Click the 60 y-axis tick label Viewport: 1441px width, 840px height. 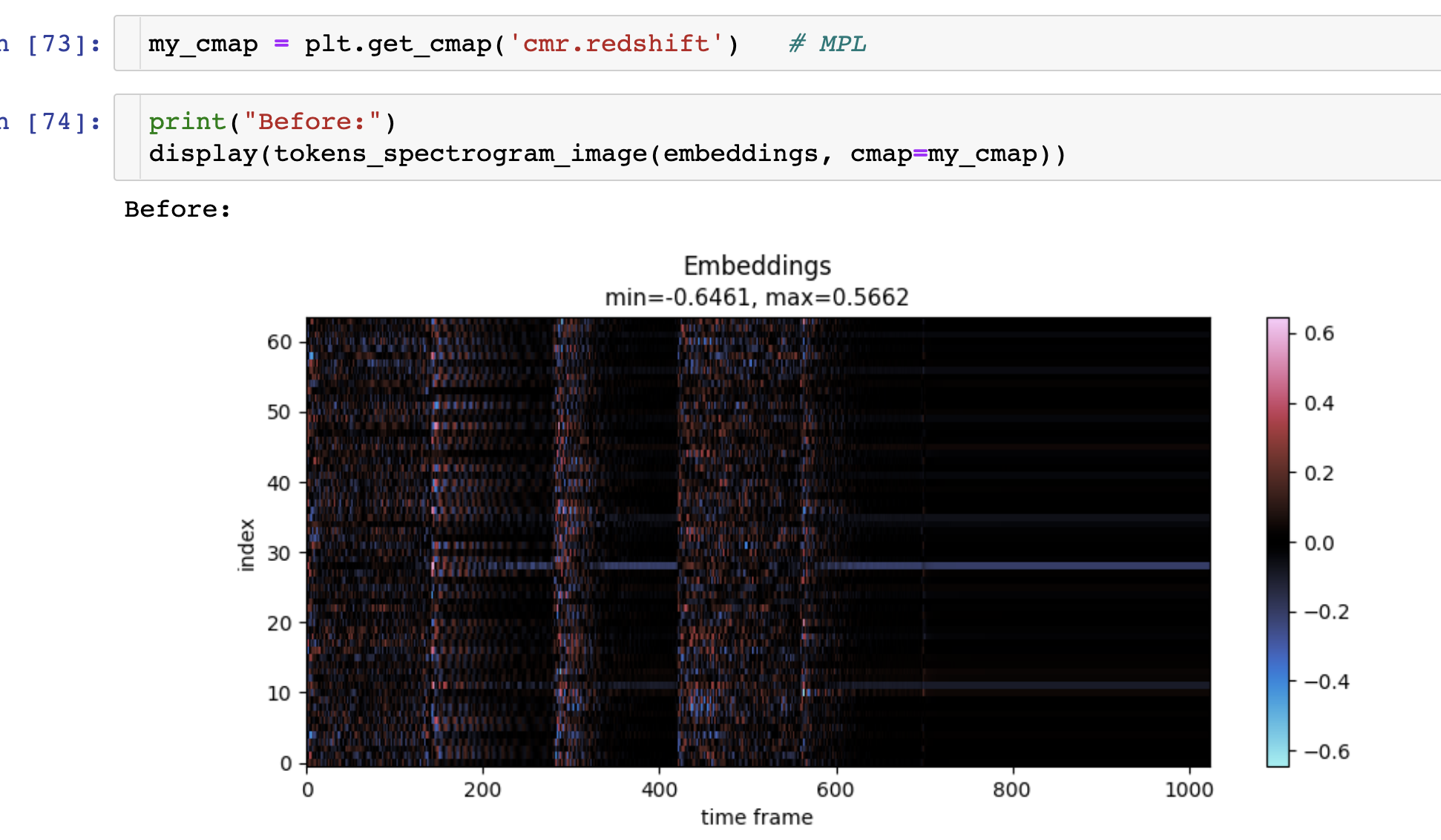point(279,342)
